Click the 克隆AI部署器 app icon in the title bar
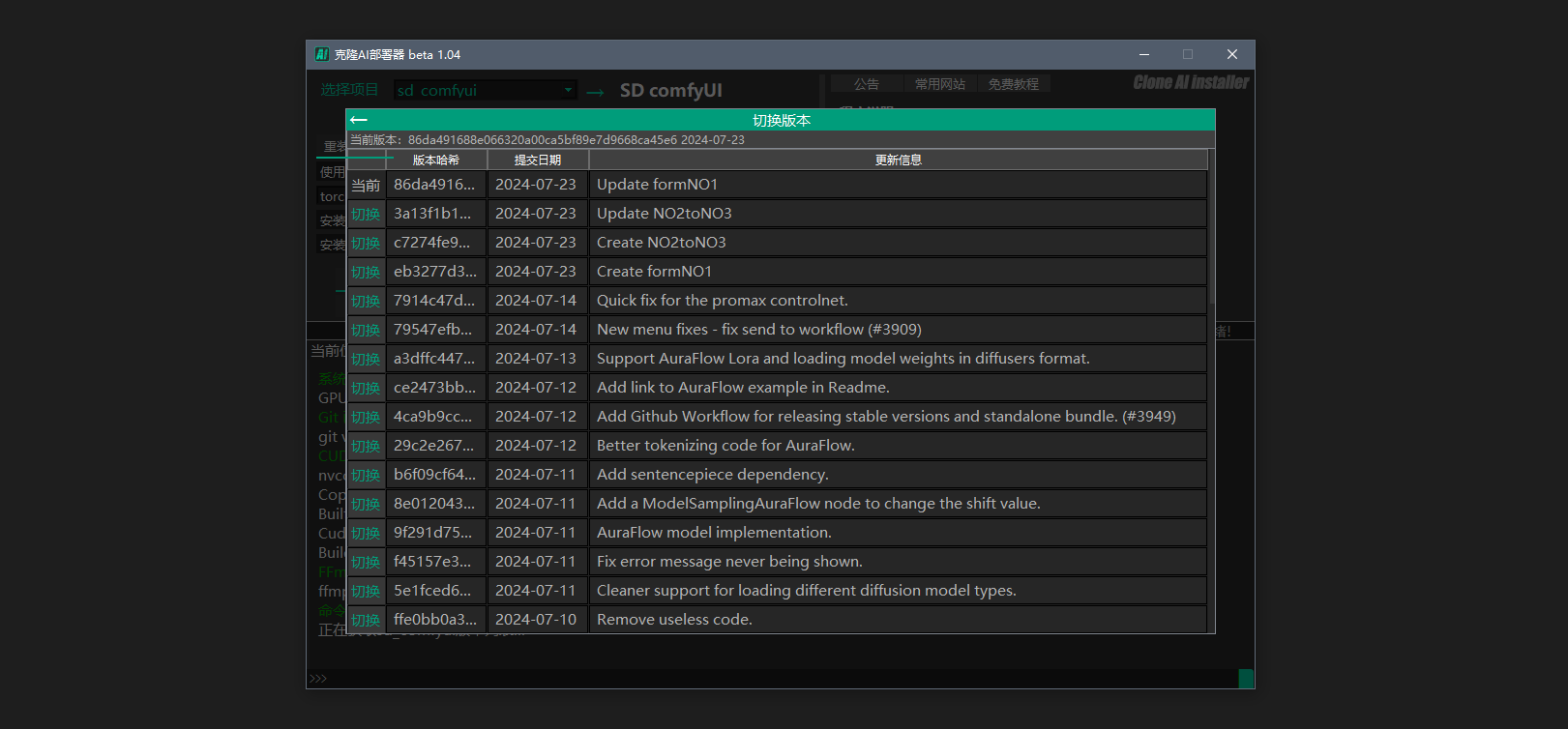Screen dimensions: 1568x729 (322, 54)
